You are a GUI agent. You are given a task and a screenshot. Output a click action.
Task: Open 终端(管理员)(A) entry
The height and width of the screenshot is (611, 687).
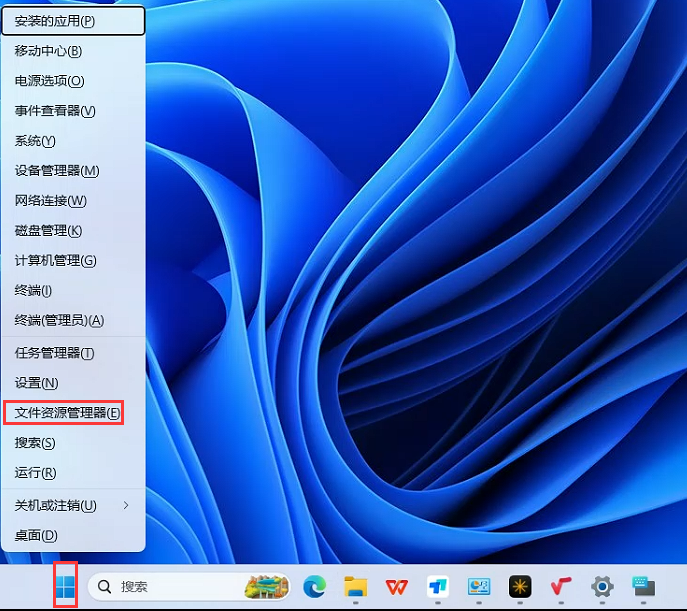click(73, 321)
